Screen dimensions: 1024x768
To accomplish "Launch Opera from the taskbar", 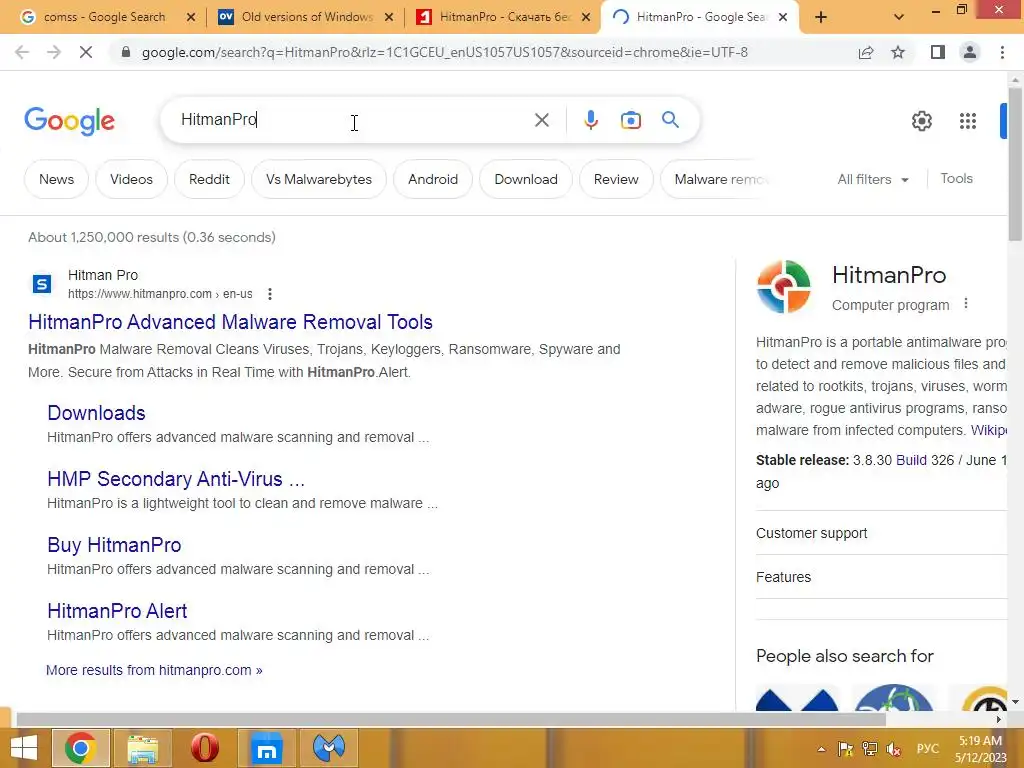I will click(204, 748).
